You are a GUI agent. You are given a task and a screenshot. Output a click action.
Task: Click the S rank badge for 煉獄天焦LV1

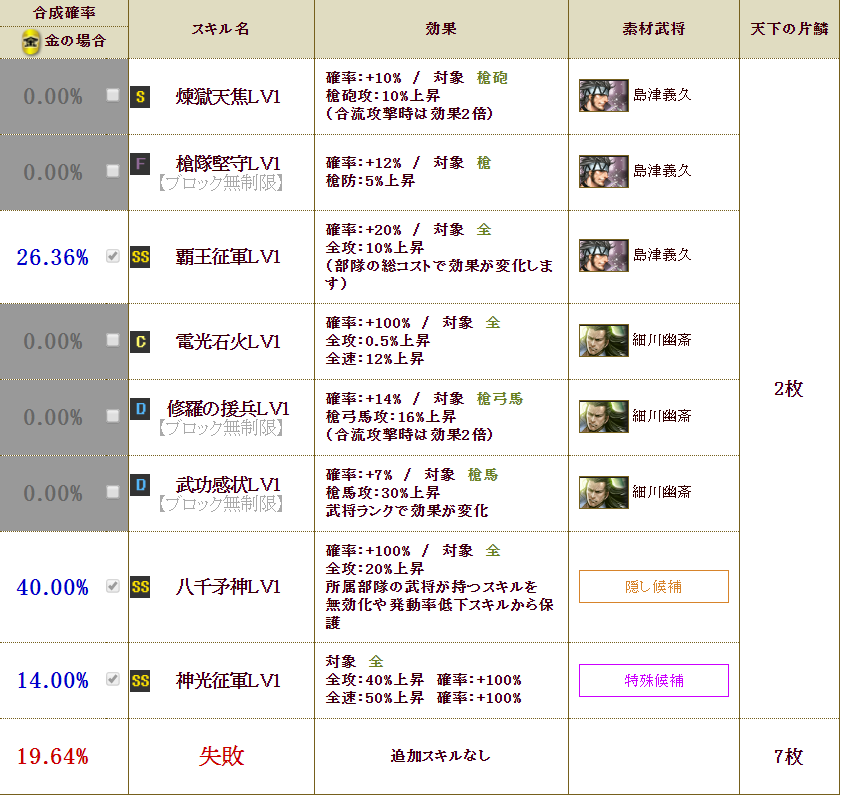coord(140,97)
